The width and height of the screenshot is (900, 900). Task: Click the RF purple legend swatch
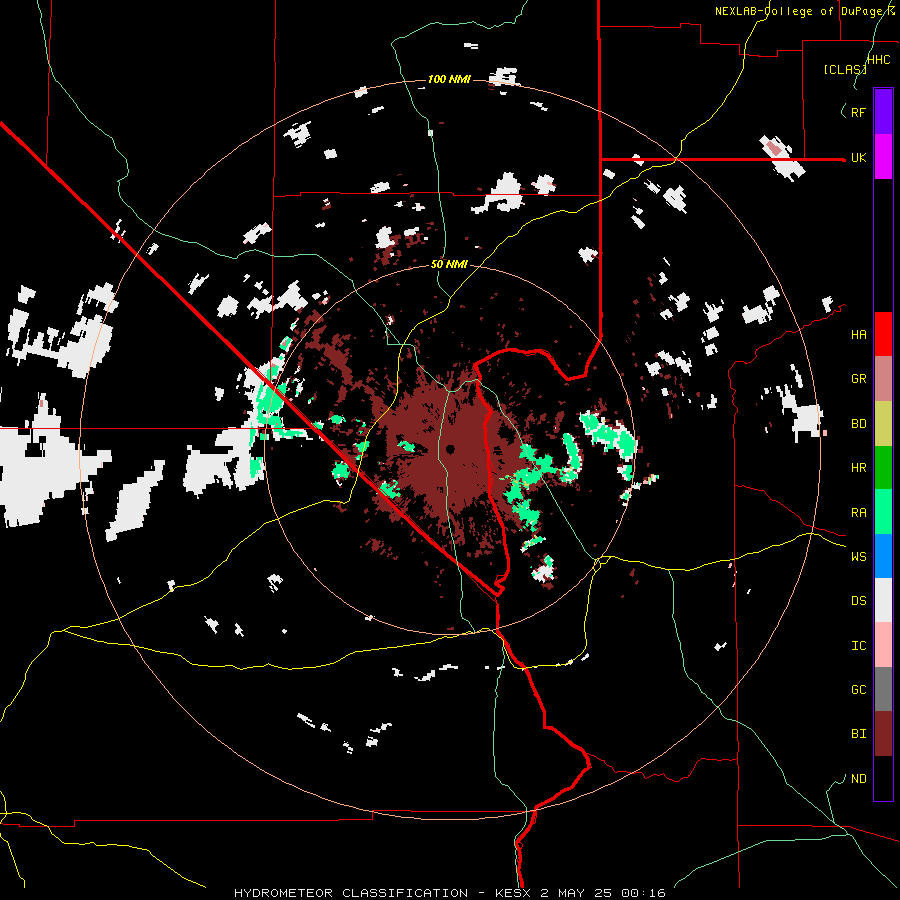[883, 112]
